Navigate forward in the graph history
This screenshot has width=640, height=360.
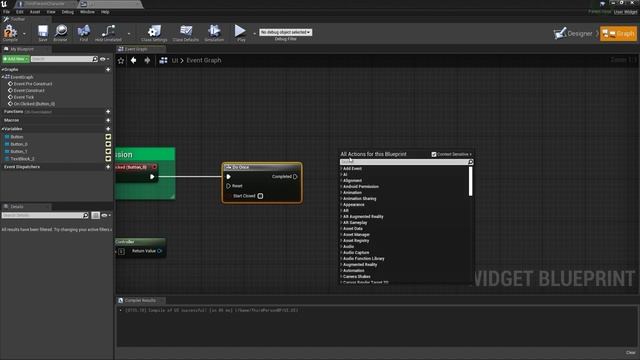point(147,60)
